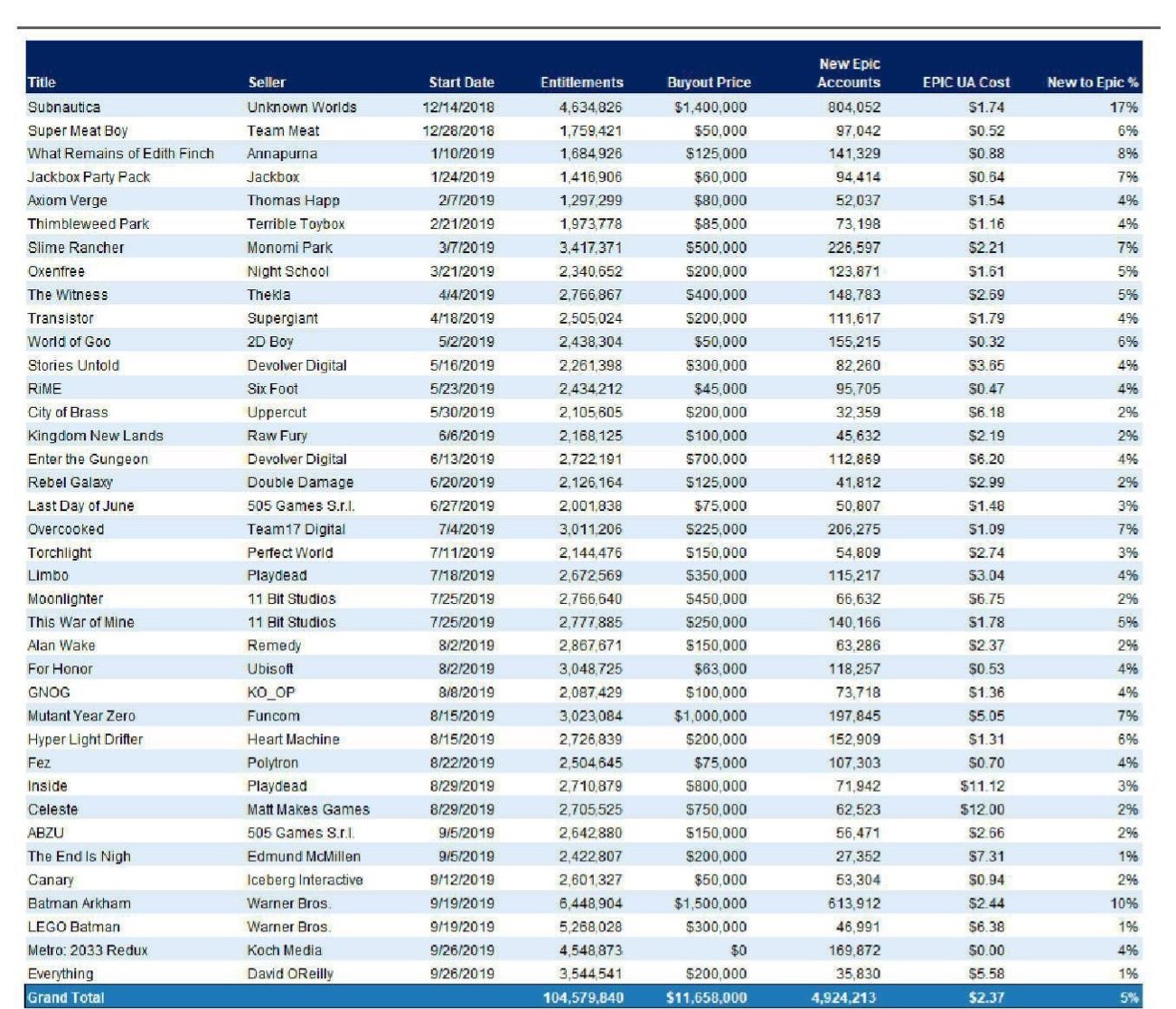Image resolution: width=1176 pixels, height=1009 pixels.
Task: Click the Uppercut seller cell
Action: click(x=277, y=412)
